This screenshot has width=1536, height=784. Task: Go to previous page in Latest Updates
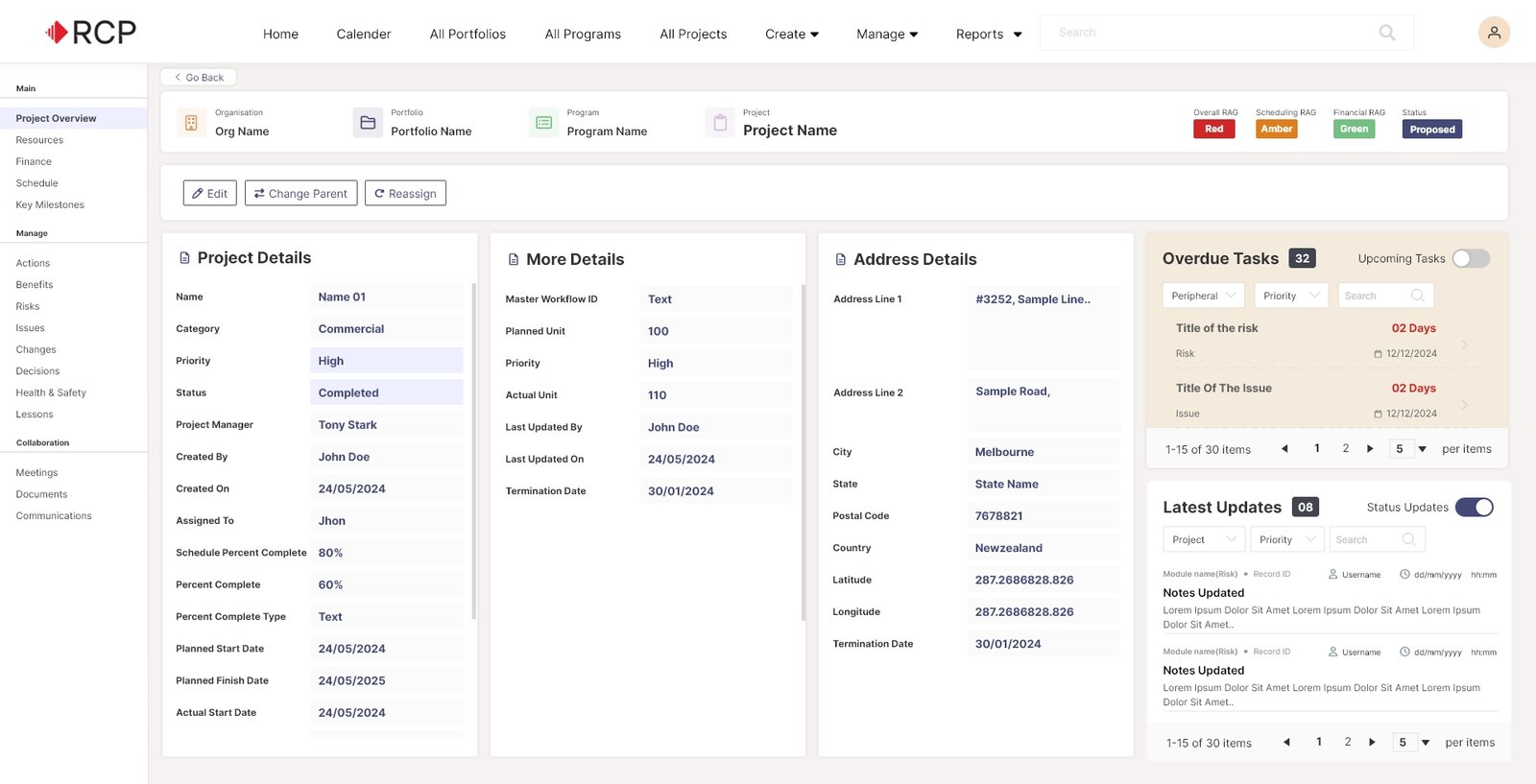point(1286,742)
